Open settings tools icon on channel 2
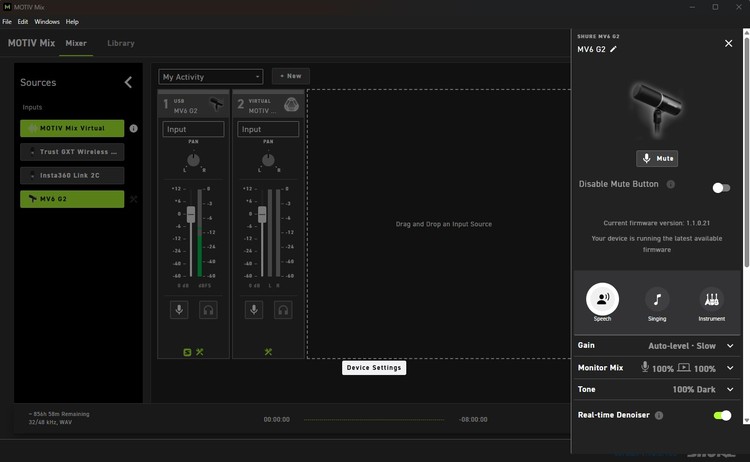The height and width of the screenshot is (462, 750). 268,352
